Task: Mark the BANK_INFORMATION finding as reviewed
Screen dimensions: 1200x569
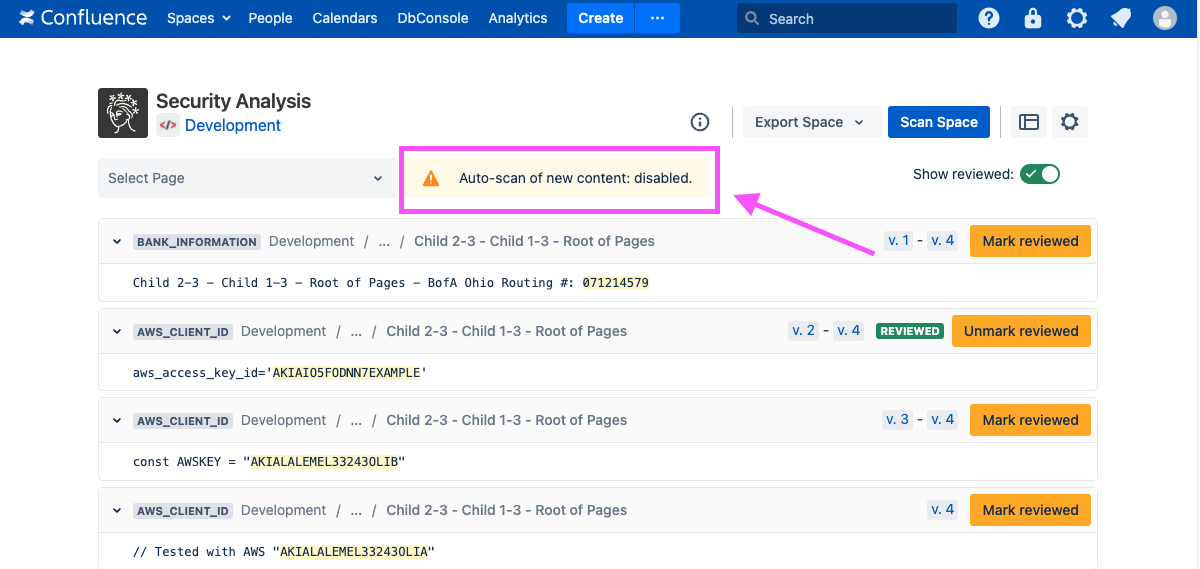Action: pos(1030,241)
